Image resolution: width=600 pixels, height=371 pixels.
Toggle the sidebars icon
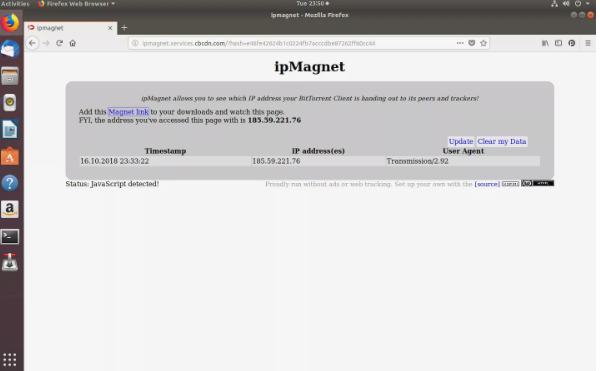tap(559, 43)
